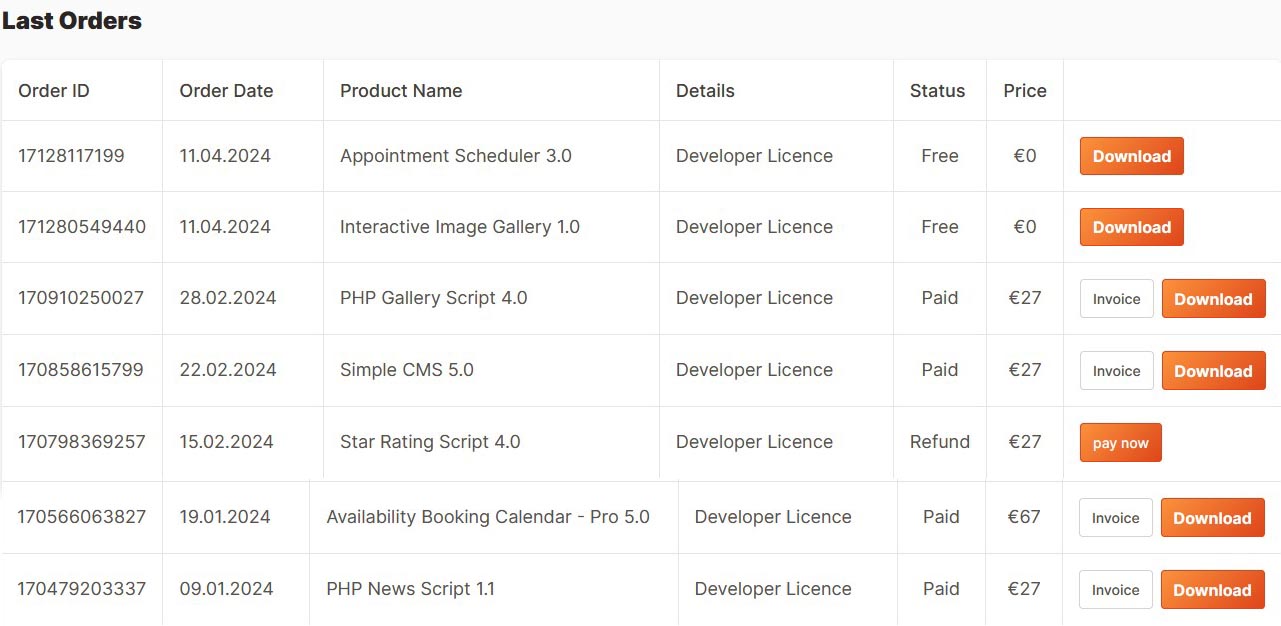This screenshot has height=626, width=1281.
Task: Download PHP News Script 1.1
Action: [x=1212, y=590]
